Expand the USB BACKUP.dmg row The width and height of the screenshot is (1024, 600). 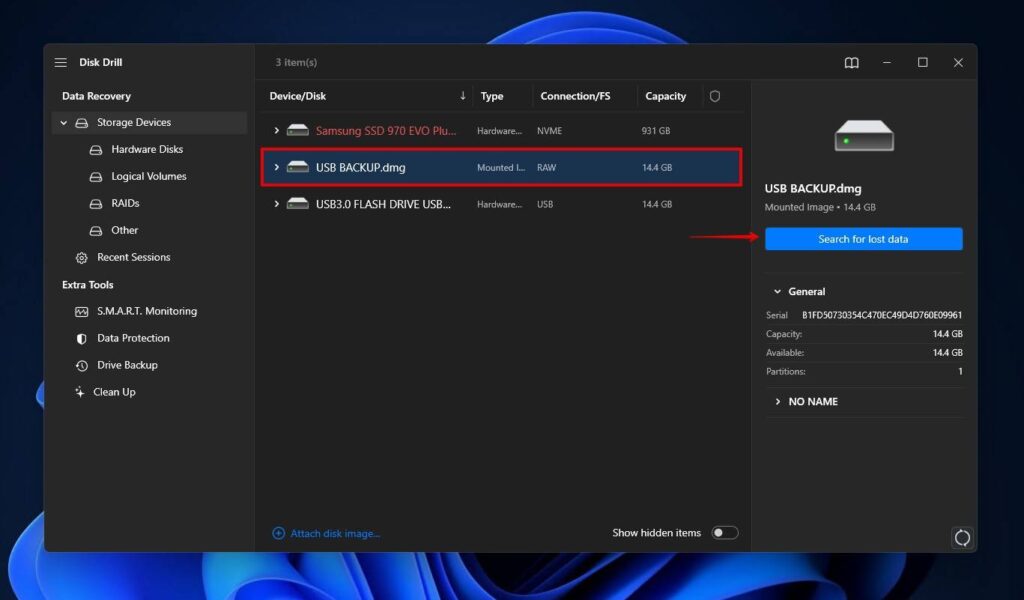tap(277, 167)
